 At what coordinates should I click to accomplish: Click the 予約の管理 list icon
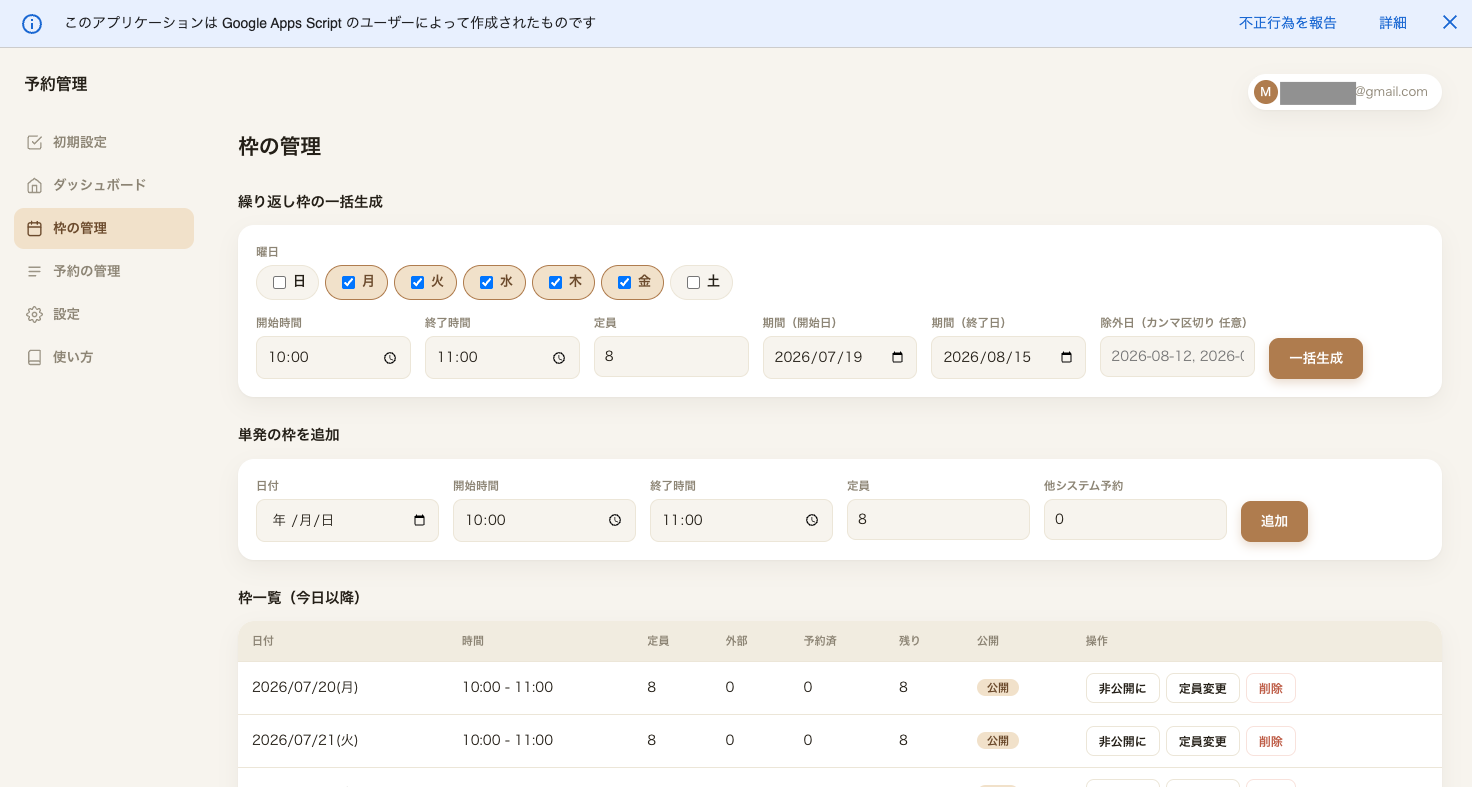(x=34, y=271)
